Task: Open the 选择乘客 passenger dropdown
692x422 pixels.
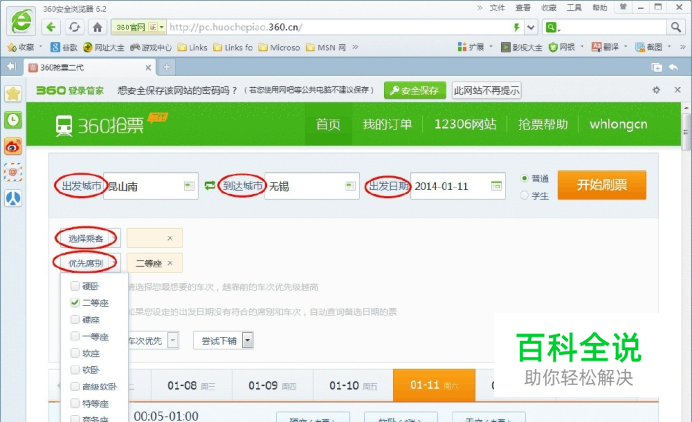Action: point(88,239)
